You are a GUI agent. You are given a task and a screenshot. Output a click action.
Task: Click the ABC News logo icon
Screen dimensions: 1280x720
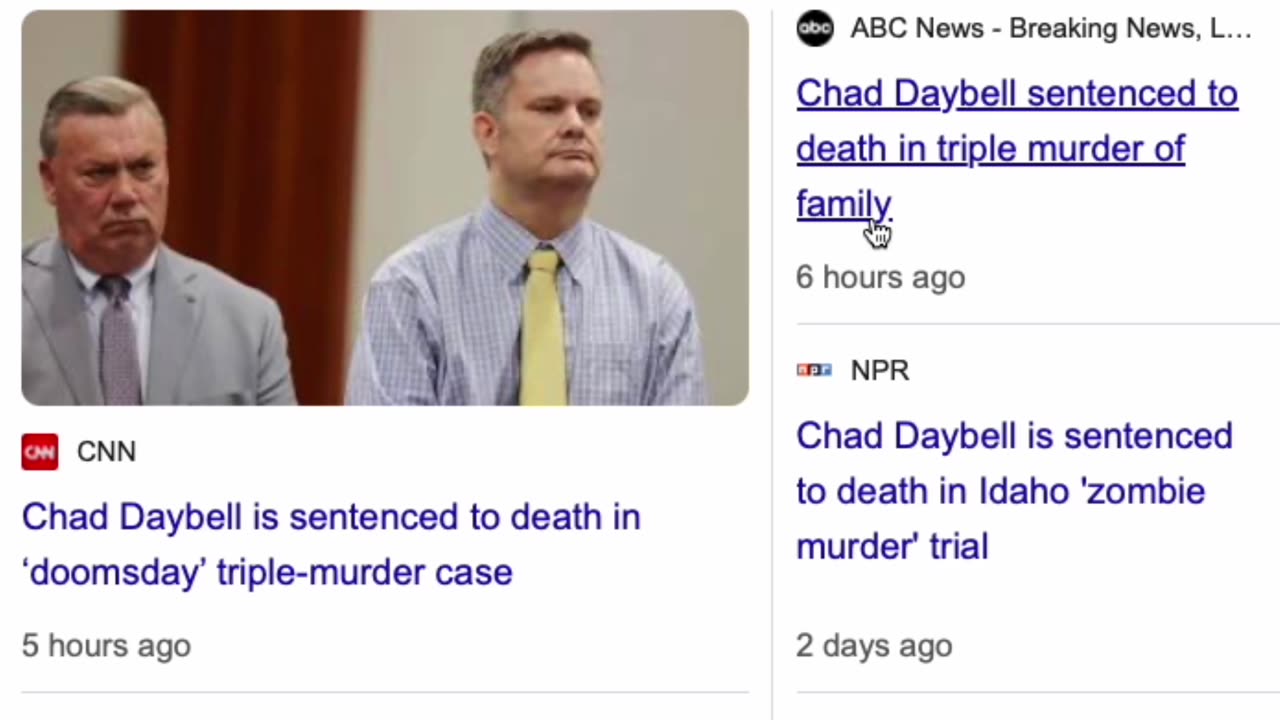[814, 29]
